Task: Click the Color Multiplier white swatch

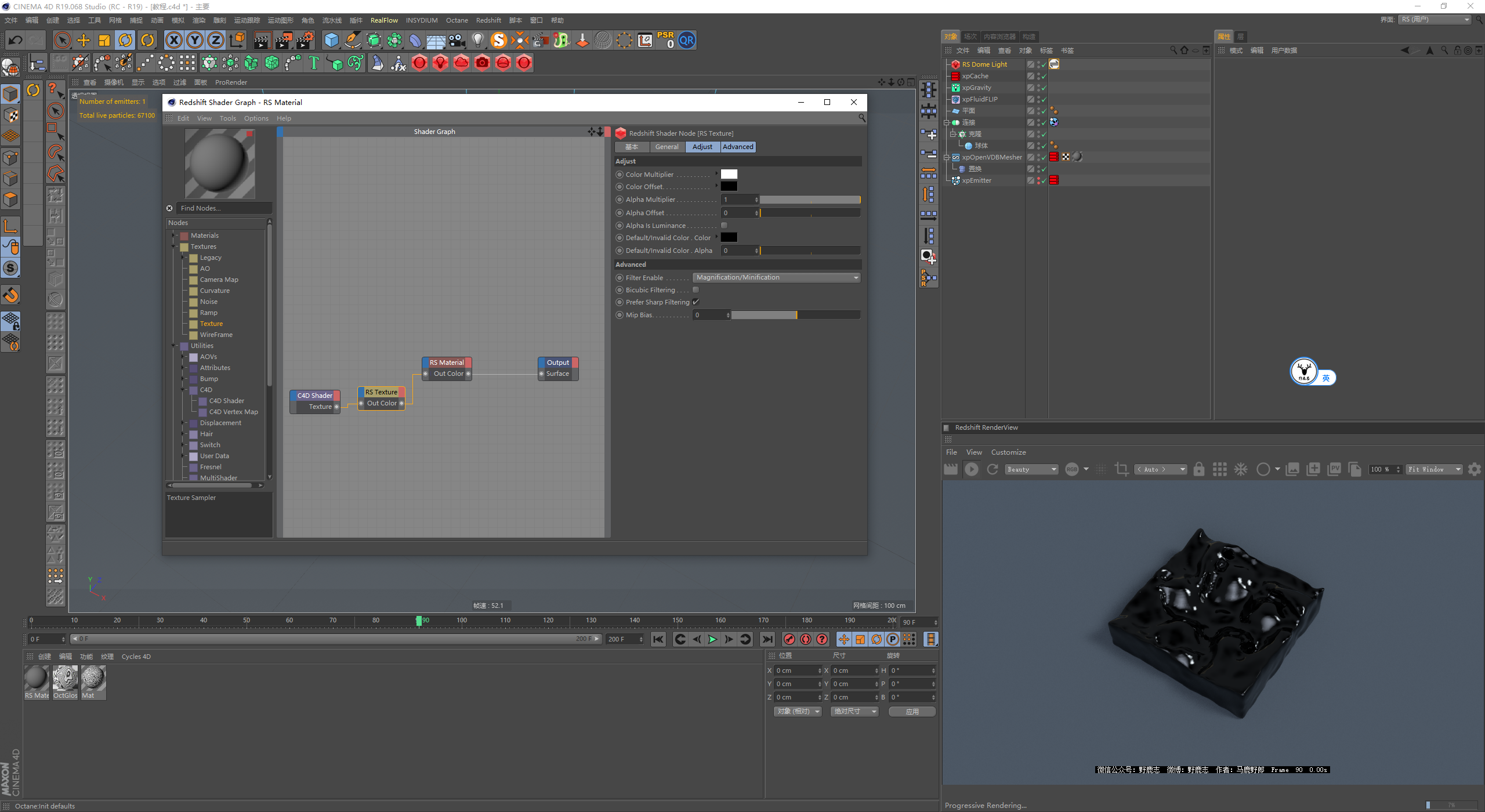Action: (729, 174)
